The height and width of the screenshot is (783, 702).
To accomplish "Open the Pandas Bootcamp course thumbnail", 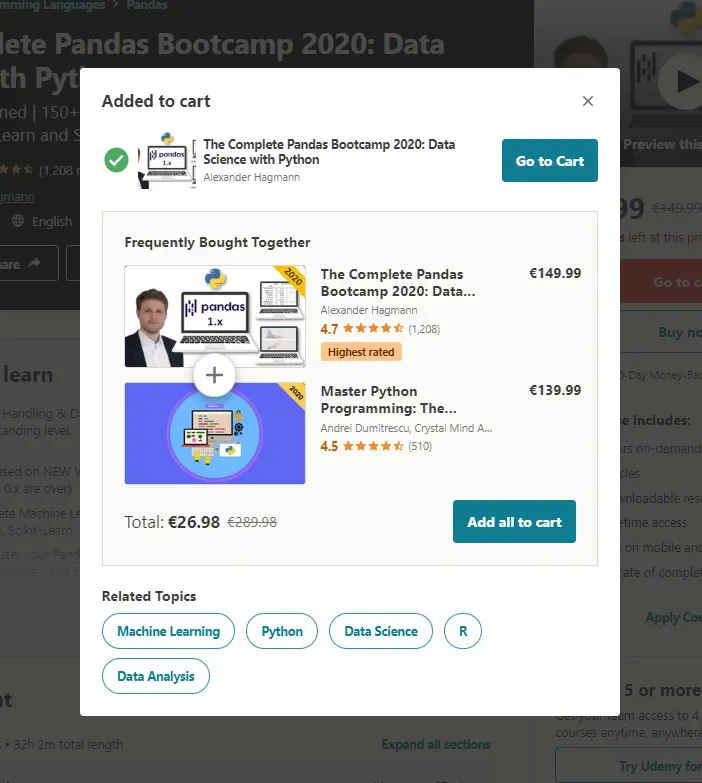I will pyautogui.click(x=215, y=317).
